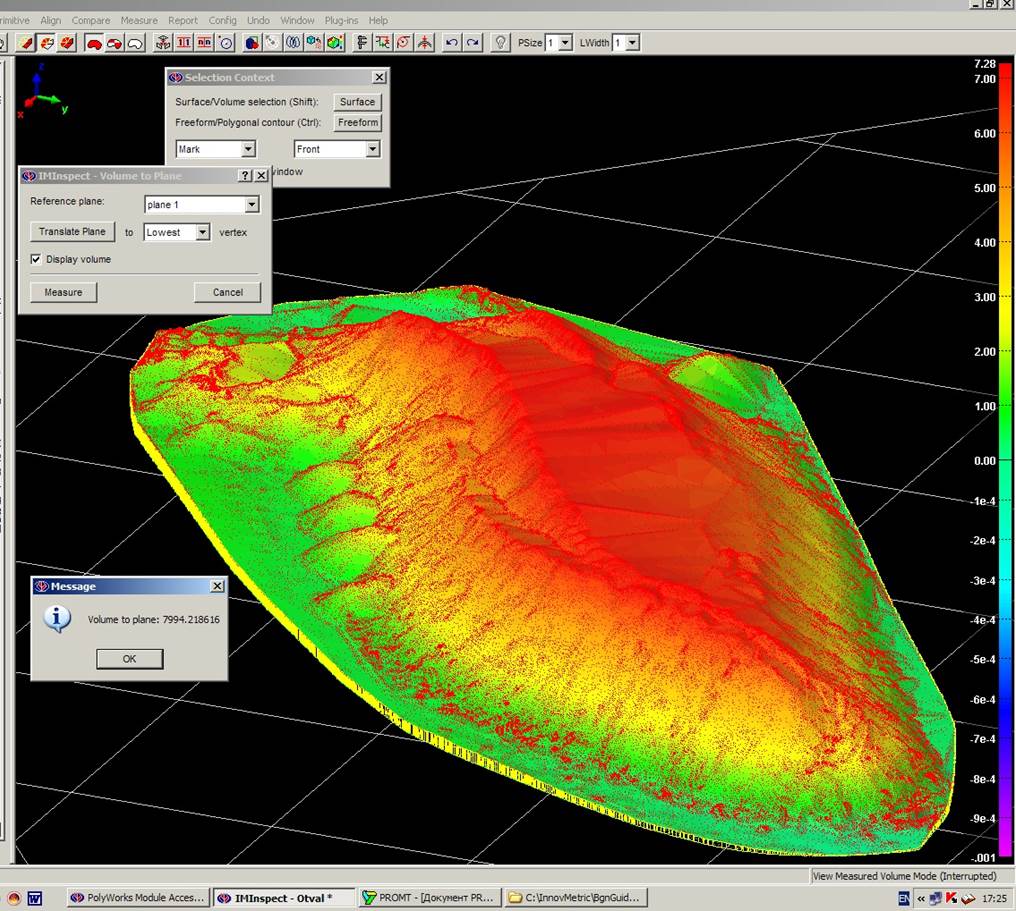Image resolution: width=1016 pixels, height=911 pixels.
Task: Toggle the Display volume checkbox
Action: pyautogui.click(x=36, y=259)
